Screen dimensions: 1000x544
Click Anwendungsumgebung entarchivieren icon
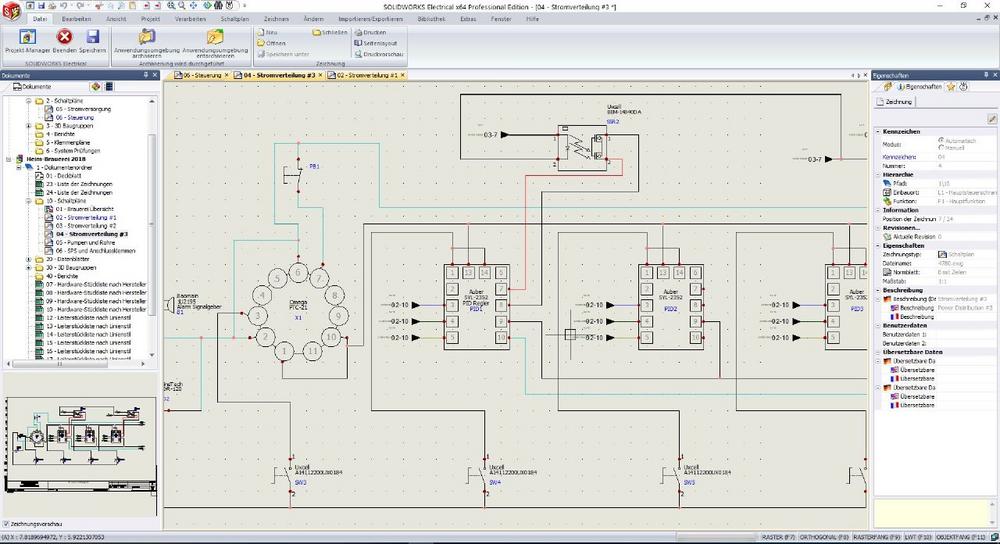[x=215, y=37]
